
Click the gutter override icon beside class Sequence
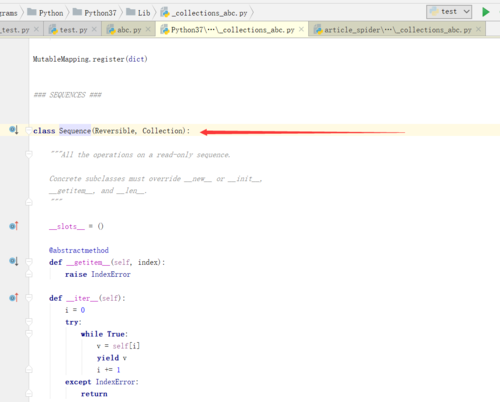click(x=14, y=130)
